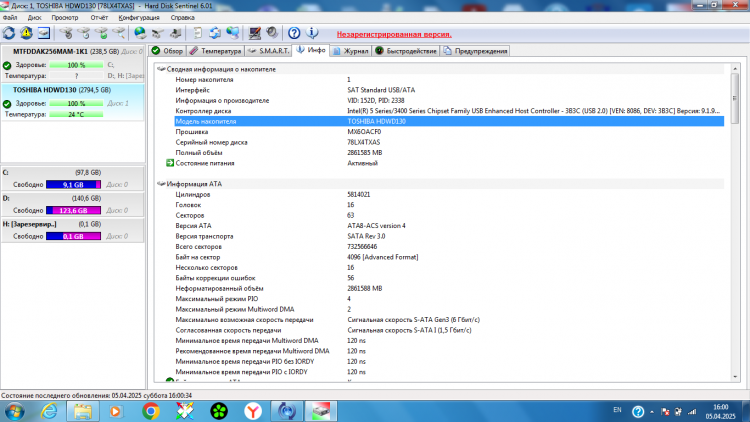Select the C: partition header

coord(73,173)
